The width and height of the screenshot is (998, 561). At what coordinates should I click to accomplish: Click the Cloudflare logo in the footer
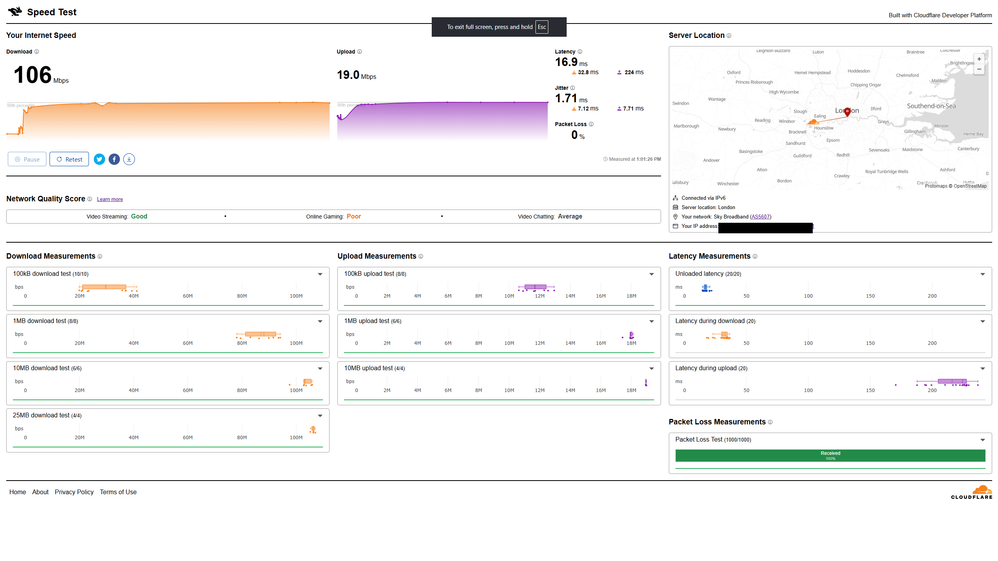tap(970, 493)
